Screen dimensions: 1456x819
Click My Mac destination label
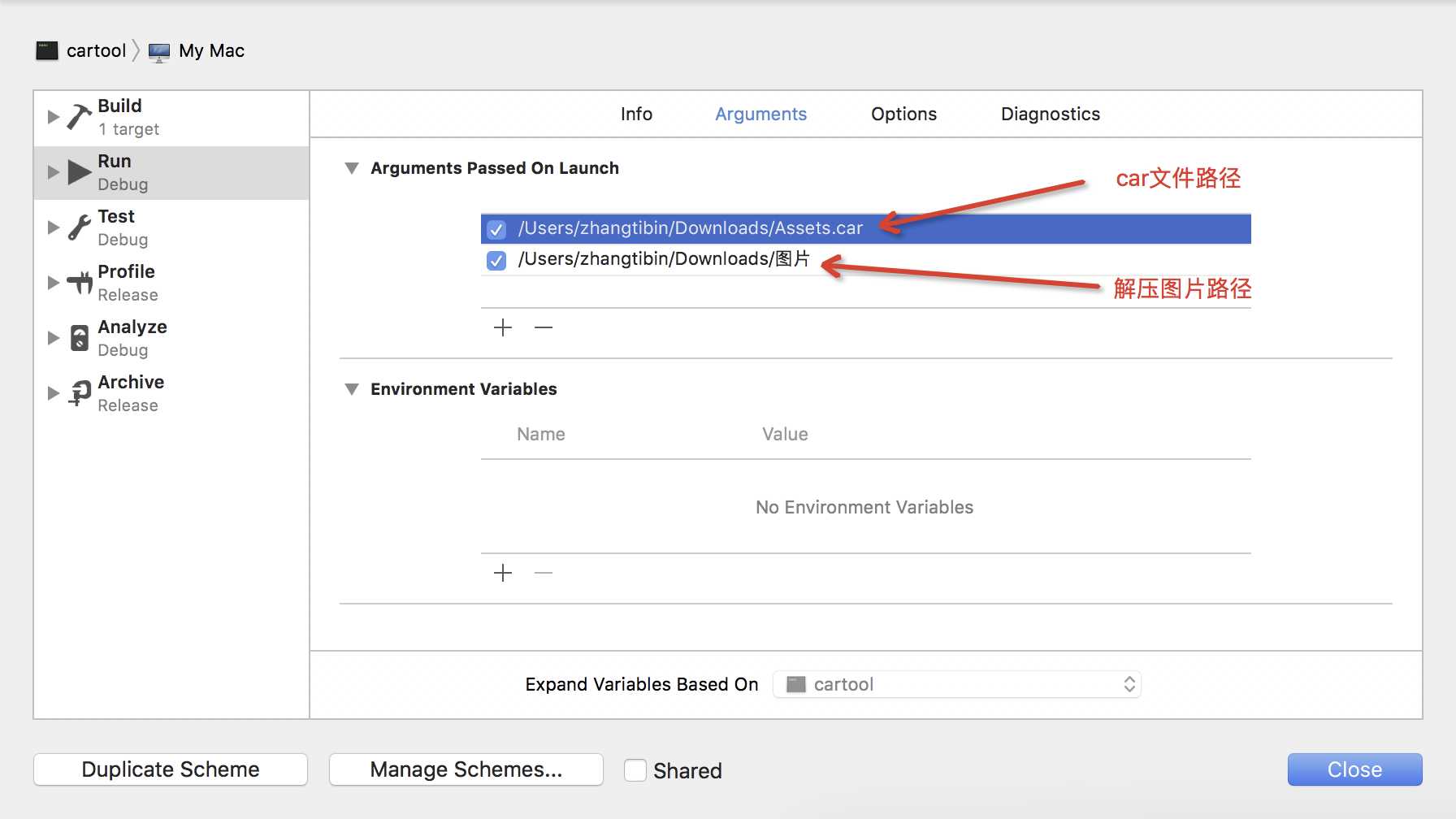(x=211, y=50)
